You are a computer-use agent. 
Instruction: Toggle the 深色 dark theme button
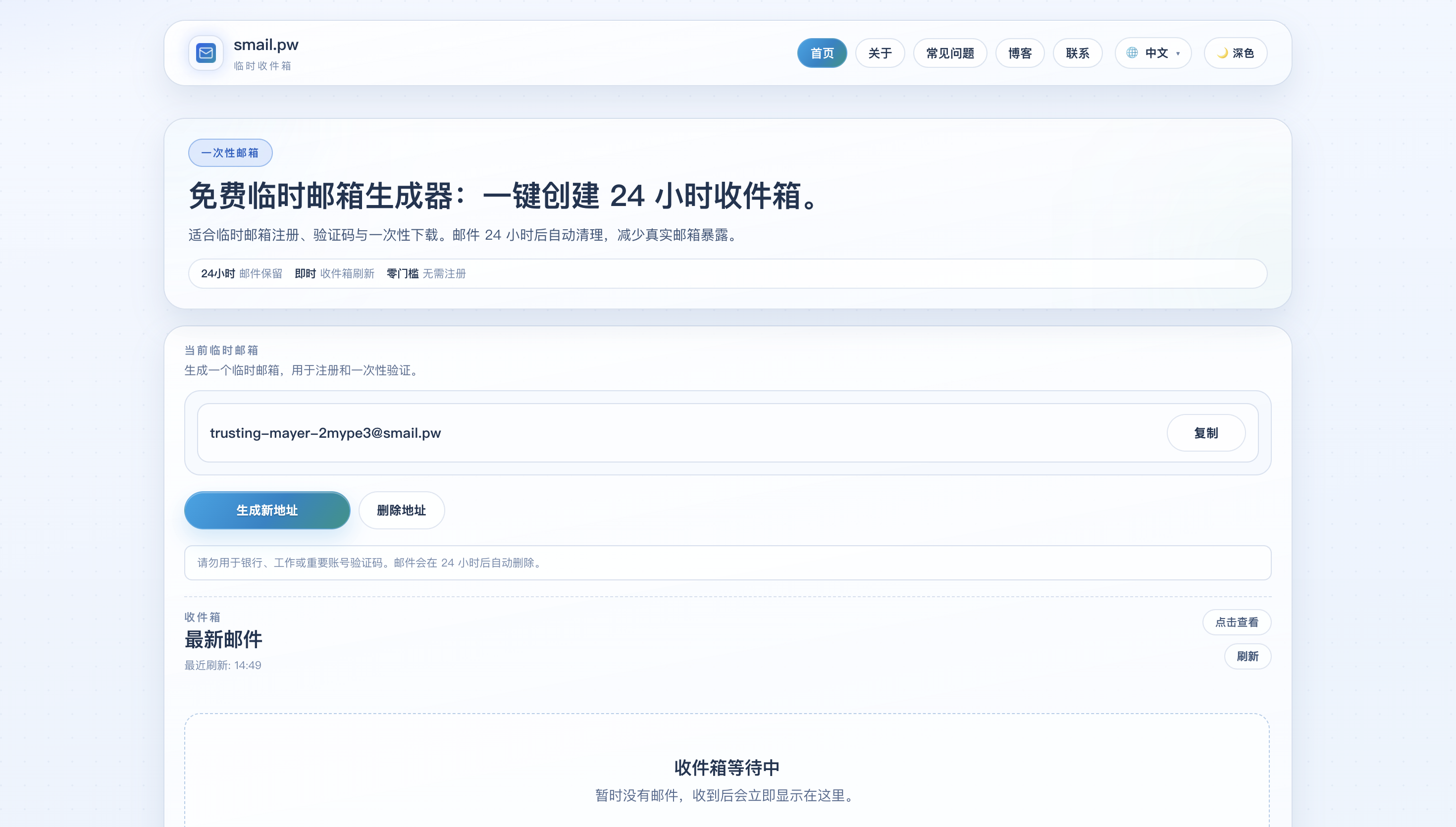pos(1236,53)
